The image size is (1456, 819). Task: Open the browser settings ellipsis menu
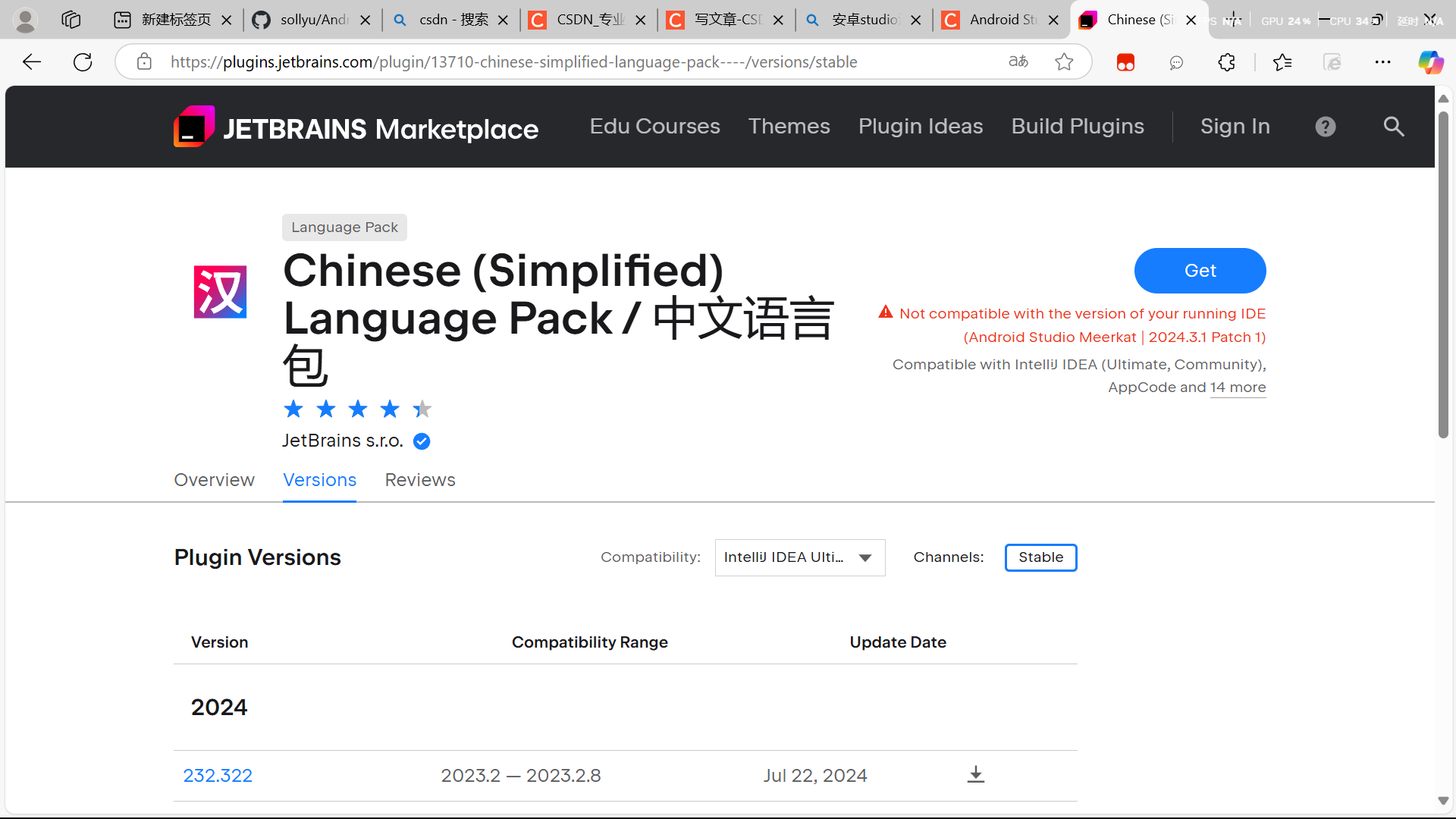pyautogui.click(x=1383, y=62)
